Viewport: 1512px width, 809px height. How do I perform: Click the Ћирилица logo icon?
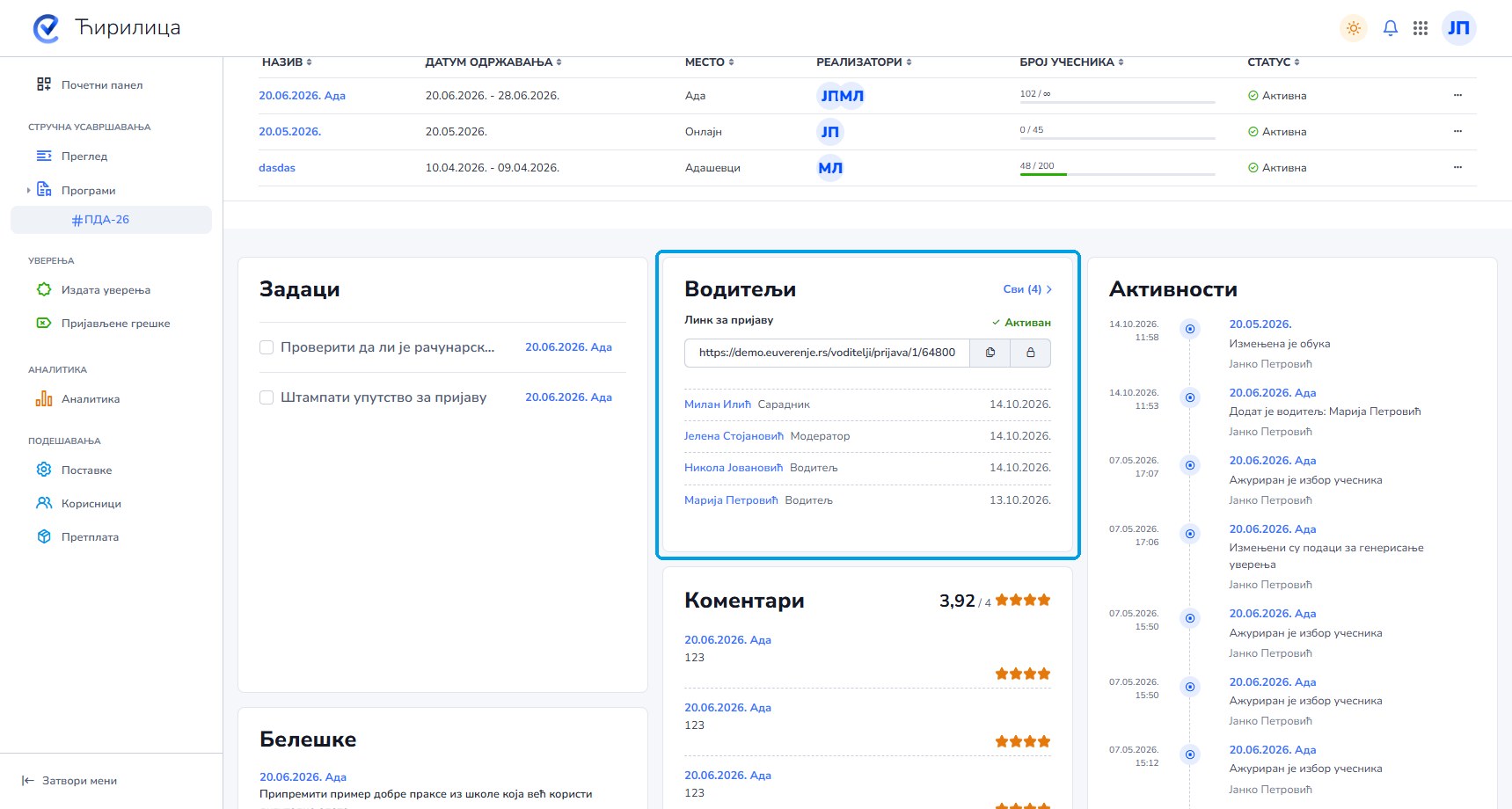(x=46, y=28)
